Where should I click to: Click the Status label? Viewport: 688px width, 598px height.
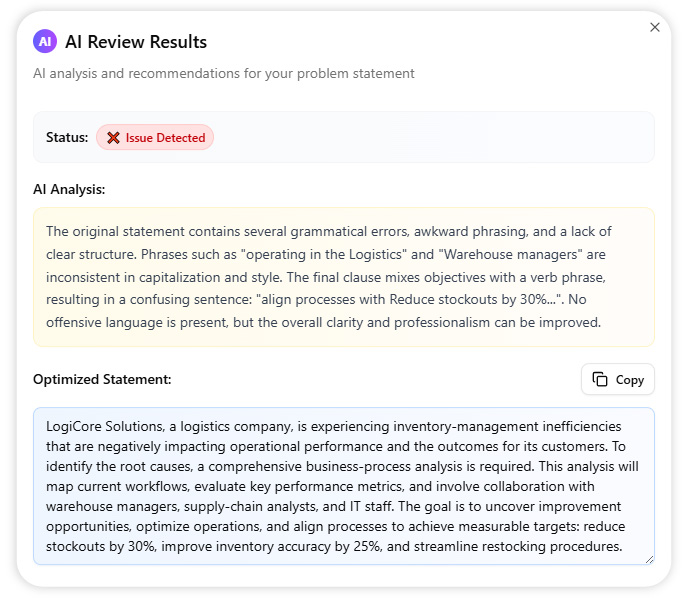(67, 138)
